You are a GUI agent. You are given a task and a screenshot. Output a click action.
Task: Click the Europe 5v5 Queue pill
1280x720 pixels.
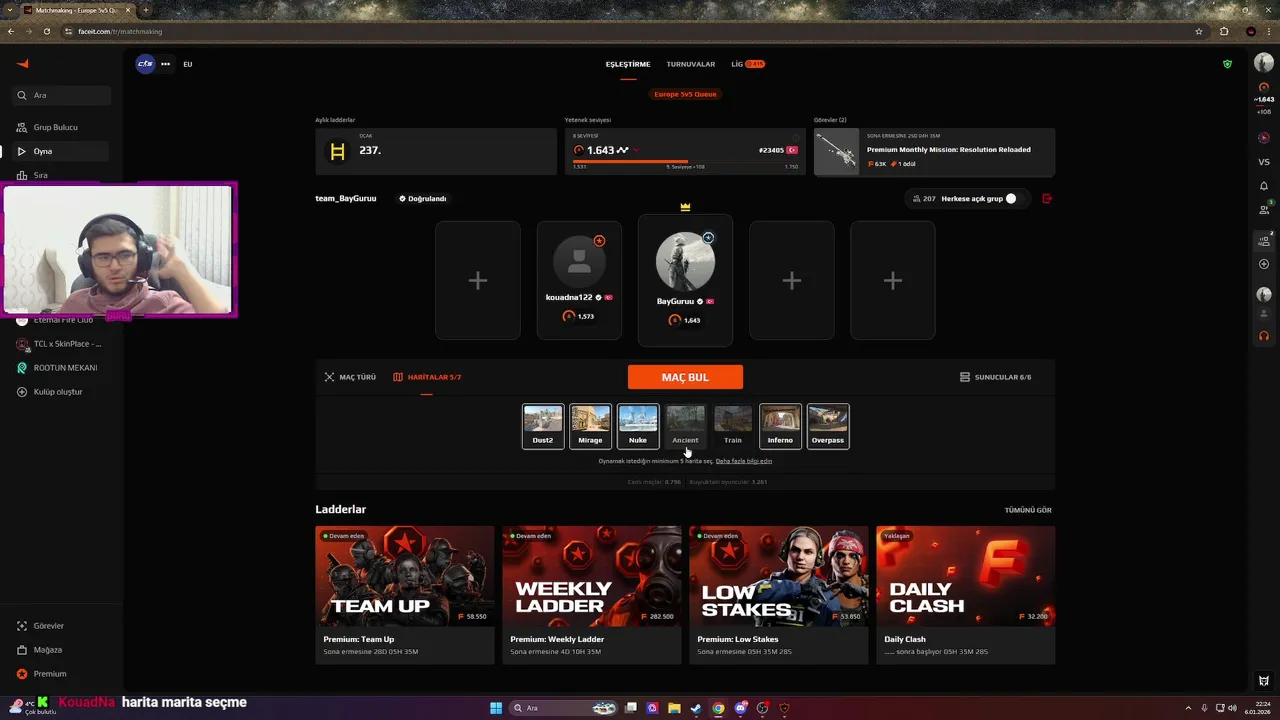click(685, 94)
